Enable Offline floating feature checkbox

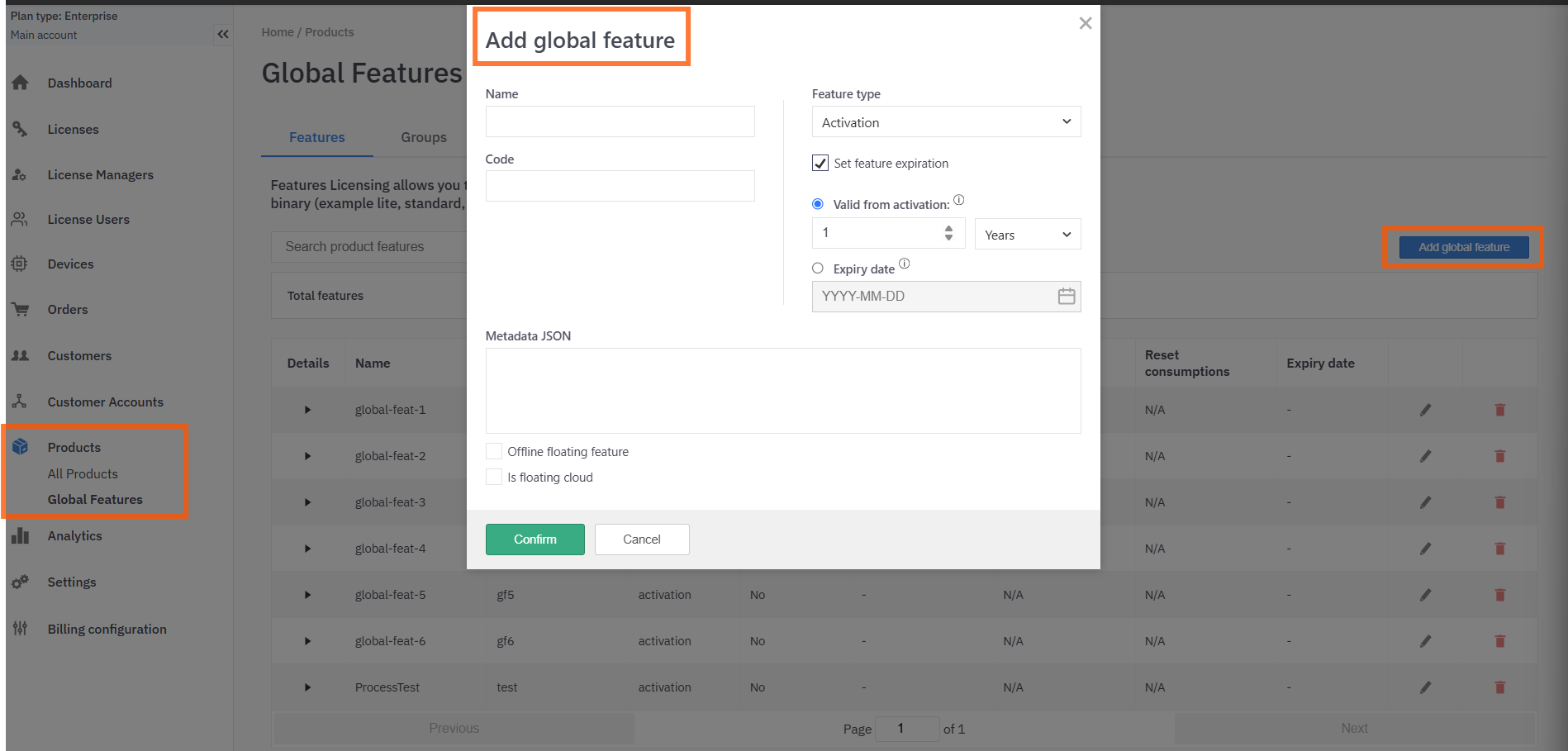(494, 452)
